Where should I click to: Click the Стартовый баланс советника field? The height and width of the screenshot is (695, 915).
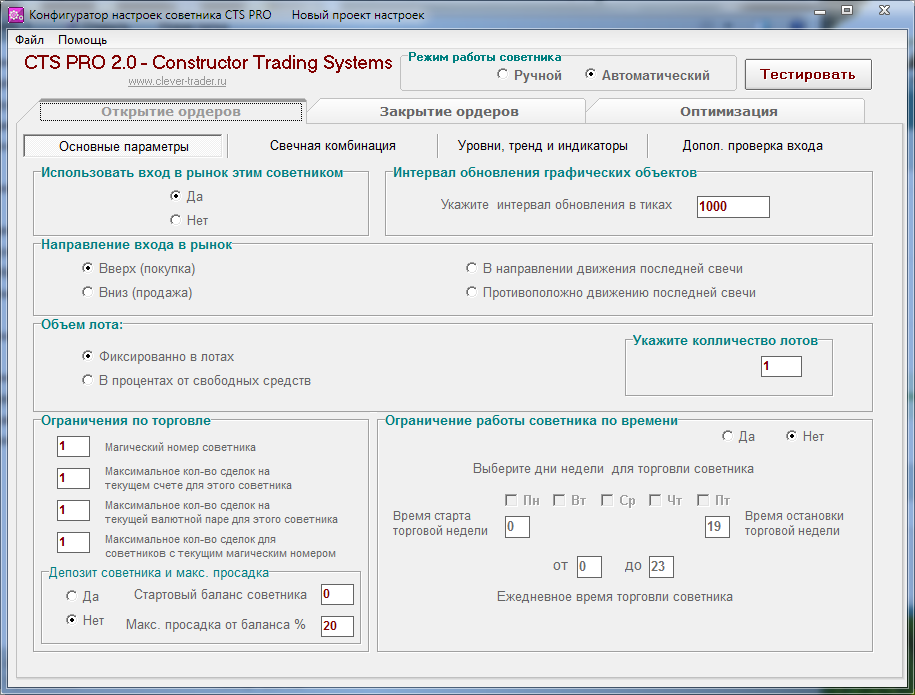[337, 594]
